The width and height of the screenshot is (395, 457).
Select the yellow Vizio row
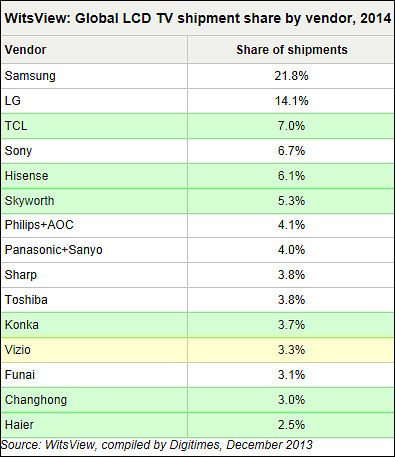point(197,350)
